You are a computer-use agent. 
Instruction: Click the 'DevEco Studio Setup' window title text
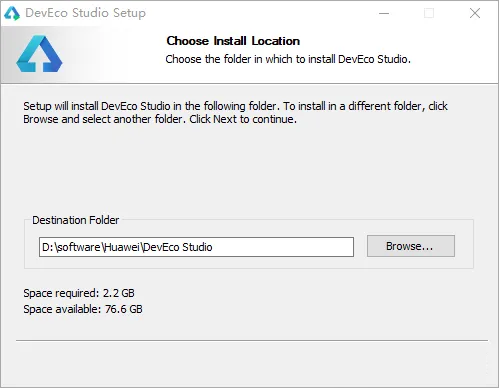86,13
